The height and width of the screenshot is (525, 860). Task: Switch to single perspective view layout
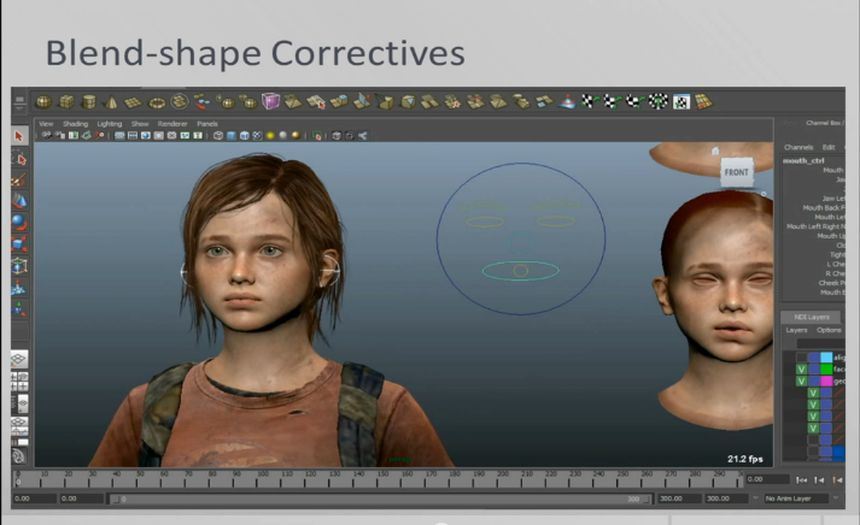19,359
